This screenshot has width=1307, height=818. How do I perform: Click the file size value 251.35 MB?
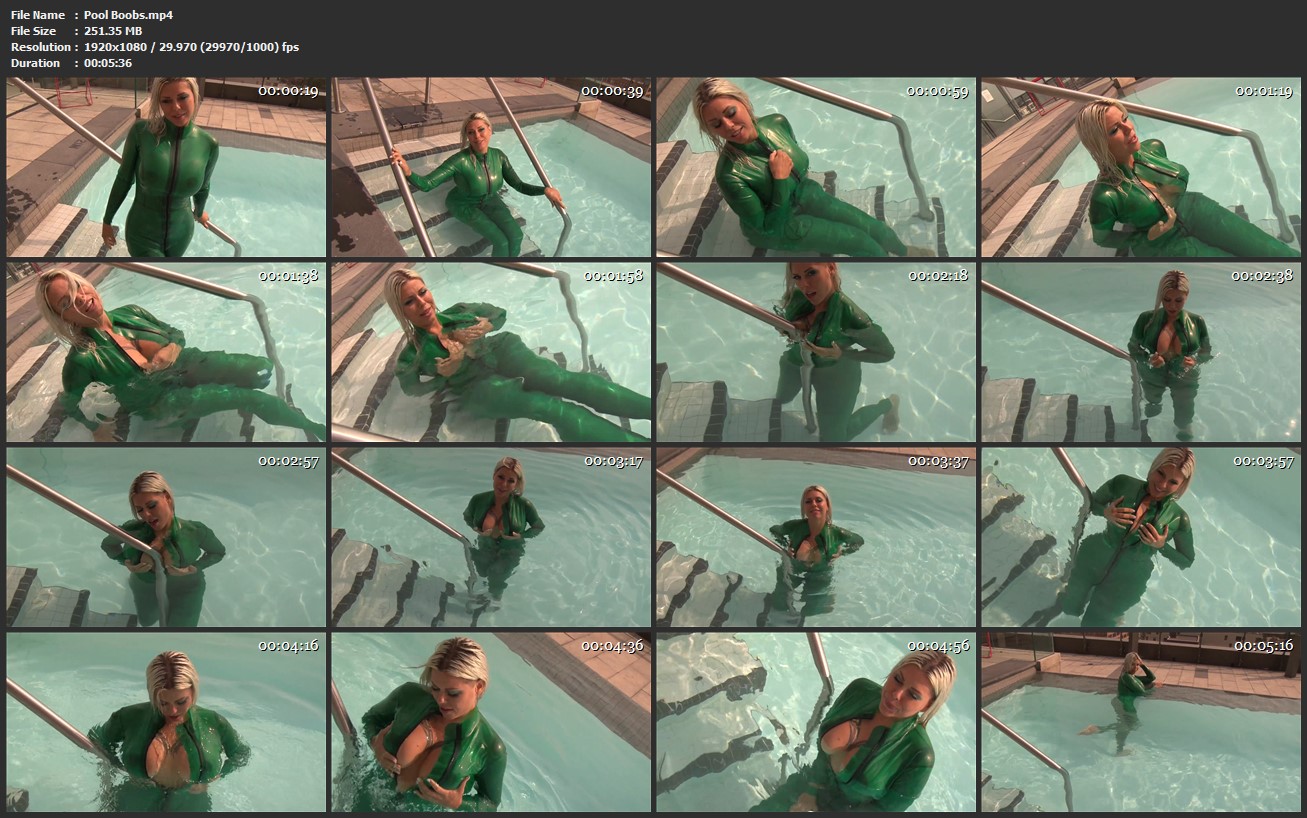tap(113, 31)
